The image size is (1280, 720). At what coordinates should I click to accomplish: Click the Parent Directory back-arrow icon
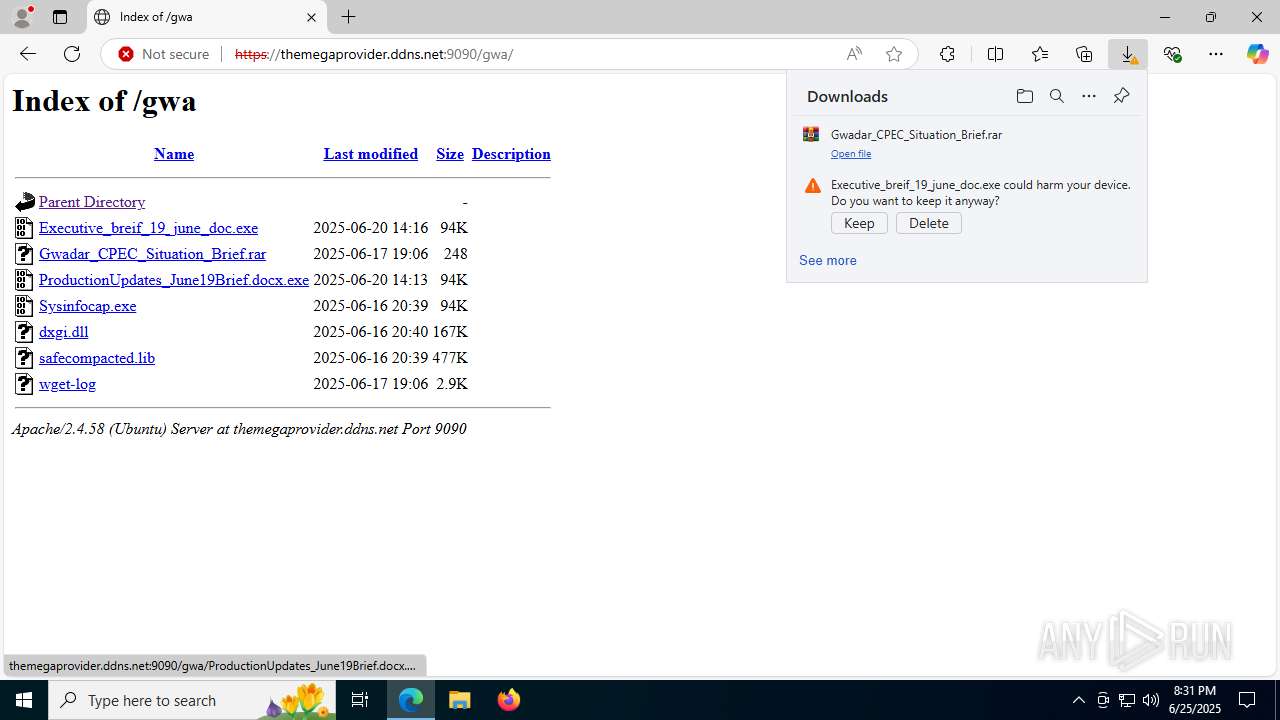click(24, 202)
